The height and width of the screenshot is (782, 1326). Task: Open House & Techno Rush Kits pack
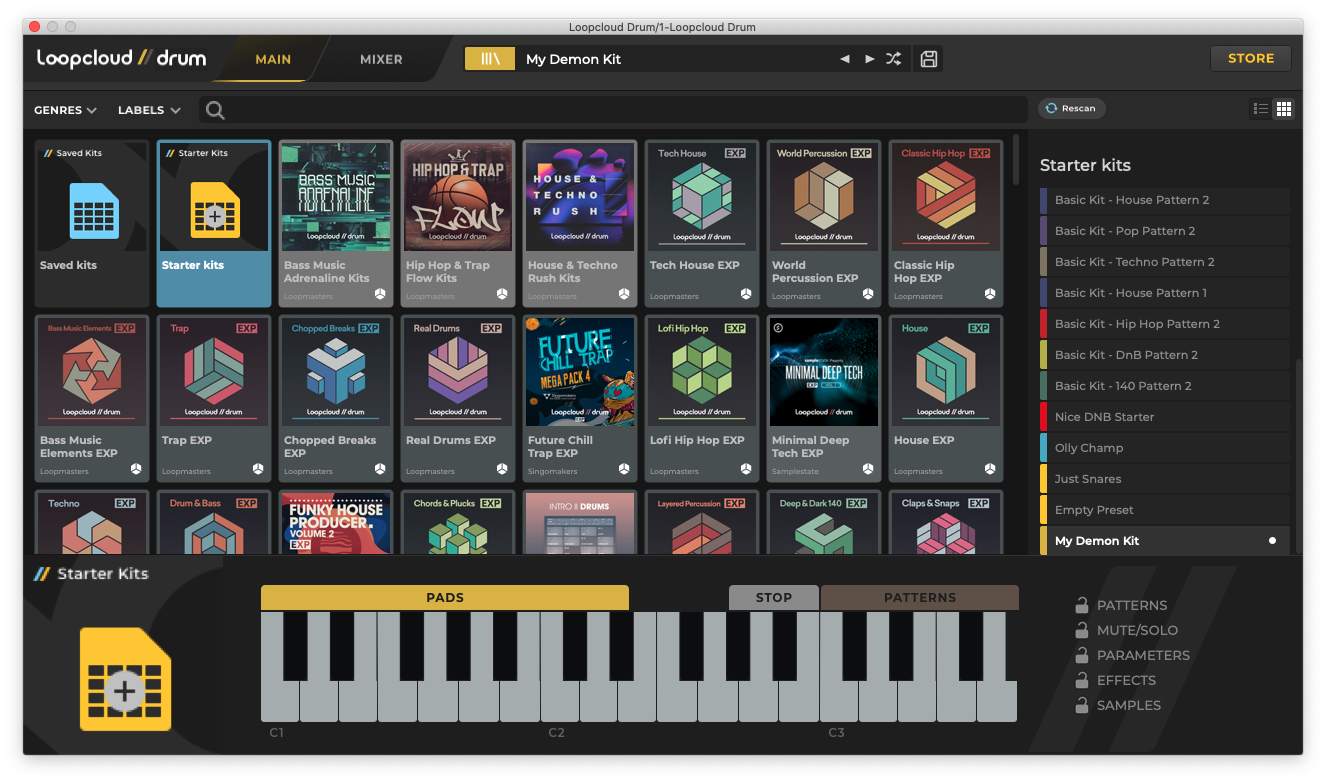pyautogui.click(x=580, y=223)
